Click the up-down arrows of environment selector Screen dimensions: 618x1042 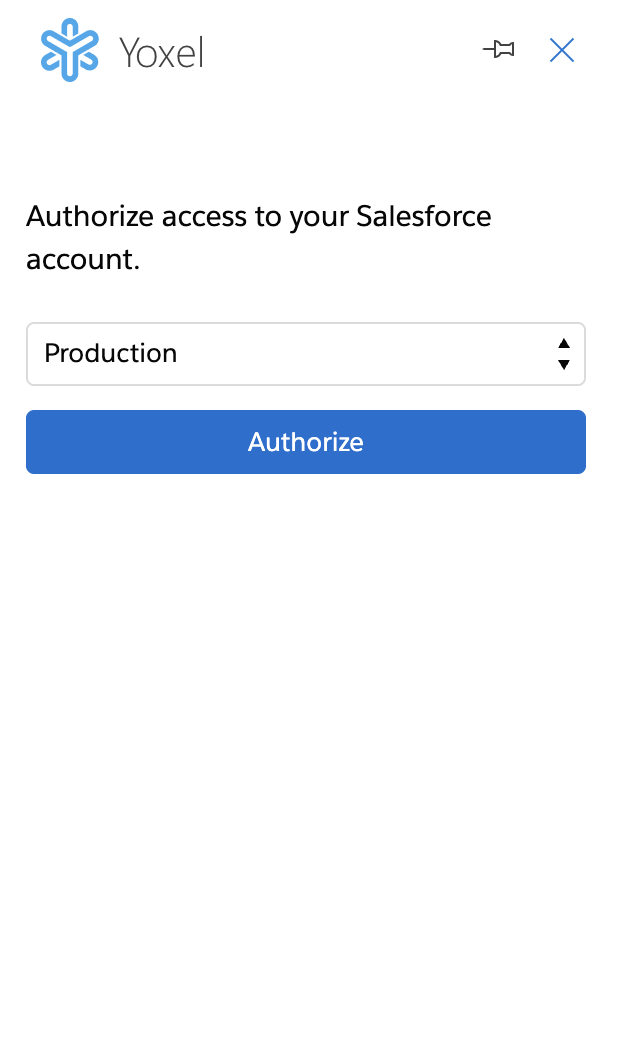tap(564, 354)
